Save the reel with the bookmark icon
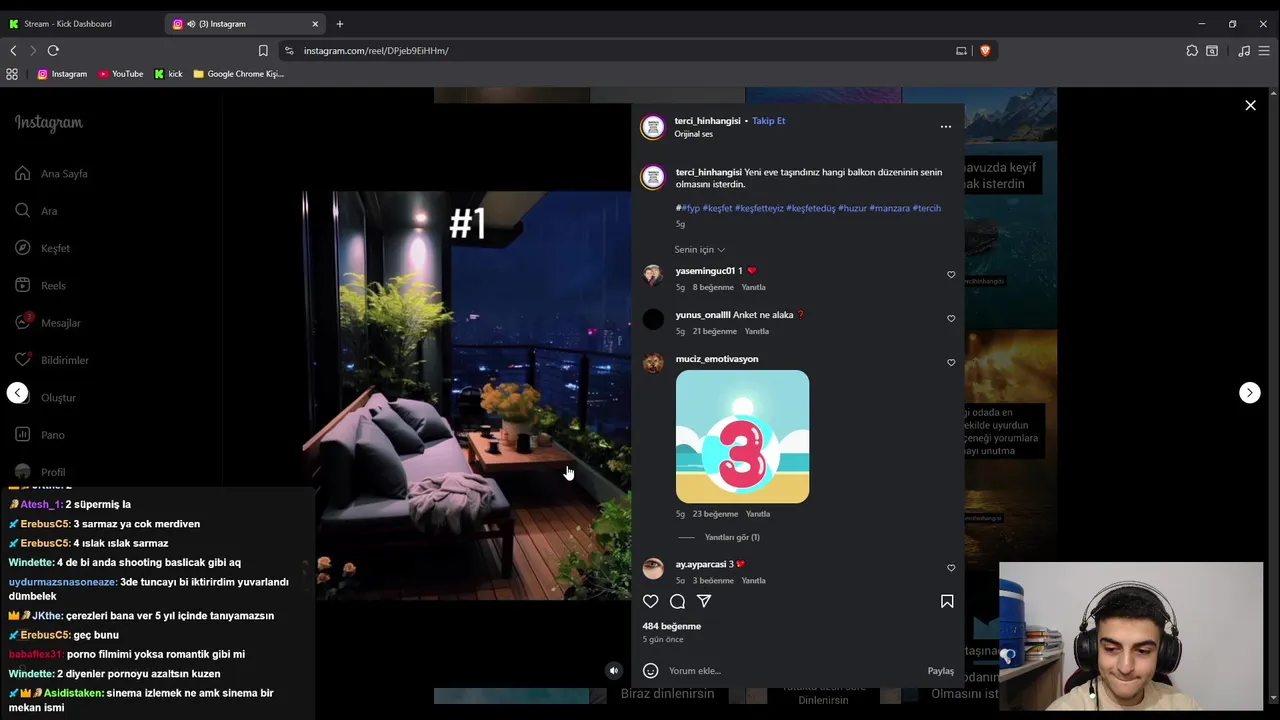 pyautogui.click(x=947, y=601)
